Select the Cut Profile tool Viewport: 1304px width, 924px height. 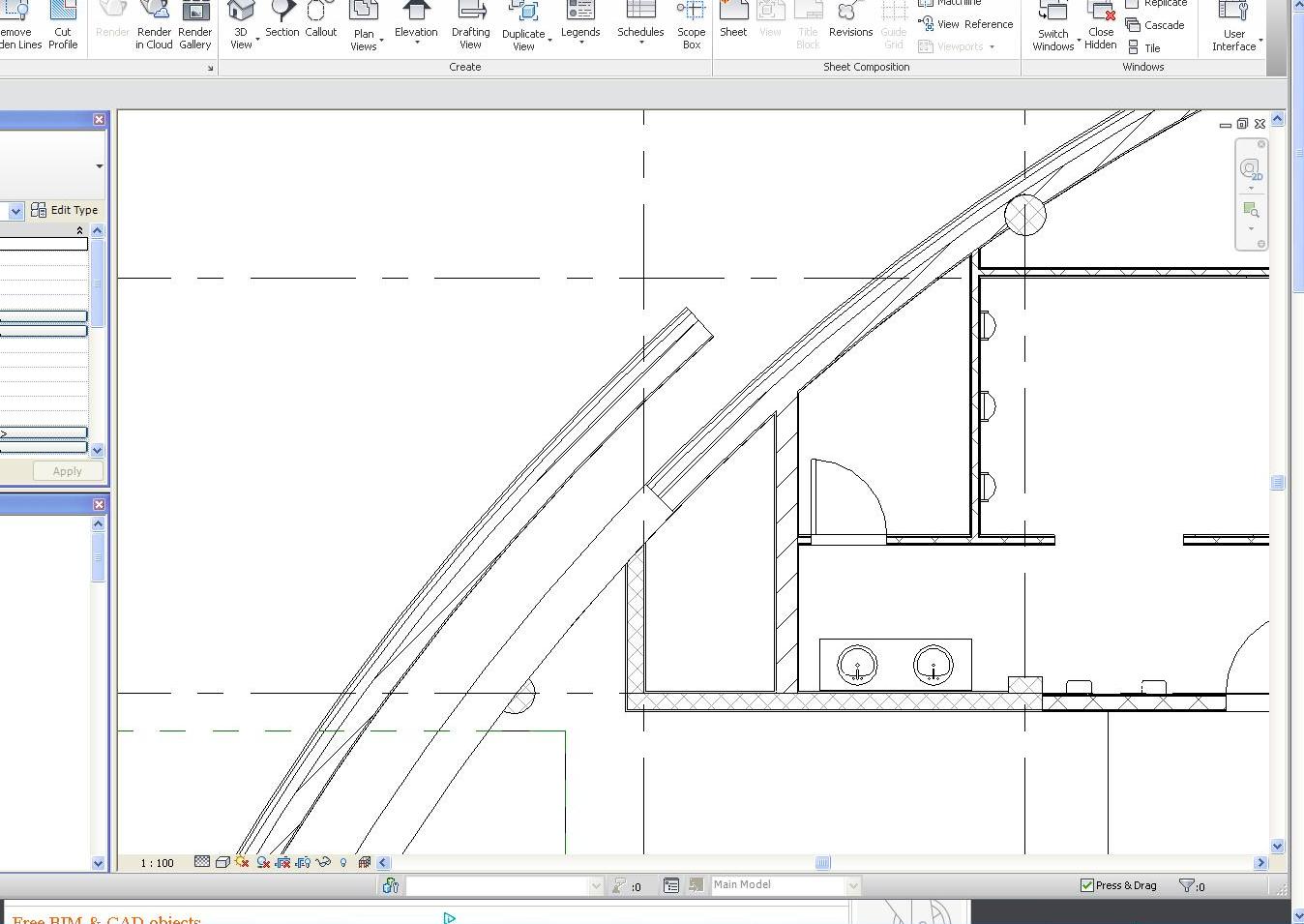pos(63,26)
